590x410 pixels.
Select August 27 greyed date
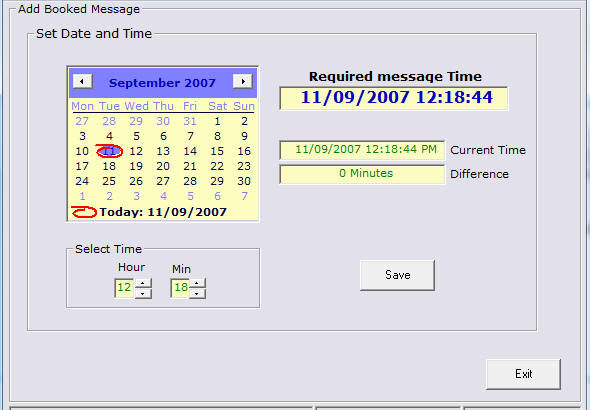click(x=82, y=121)
